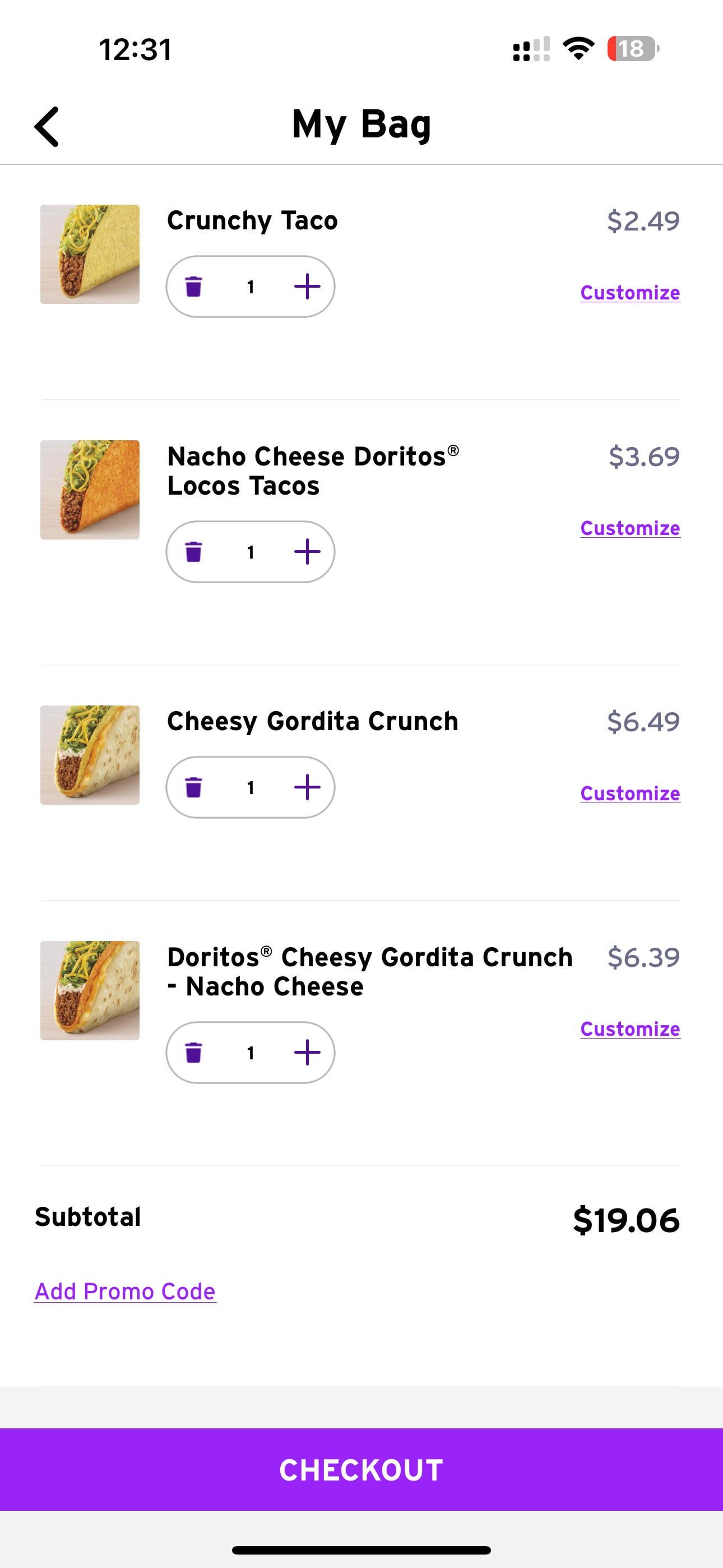
Task: Customize Doritos Cheesy Gordita Crunch Nacho Cheese
Action: pos(630,1029)
